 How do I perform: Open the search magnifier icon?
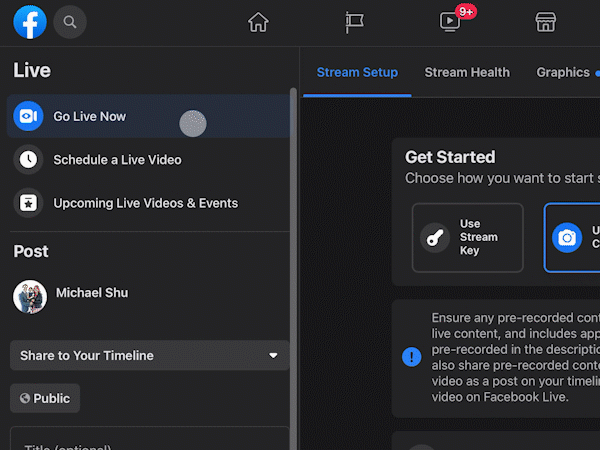70,21
